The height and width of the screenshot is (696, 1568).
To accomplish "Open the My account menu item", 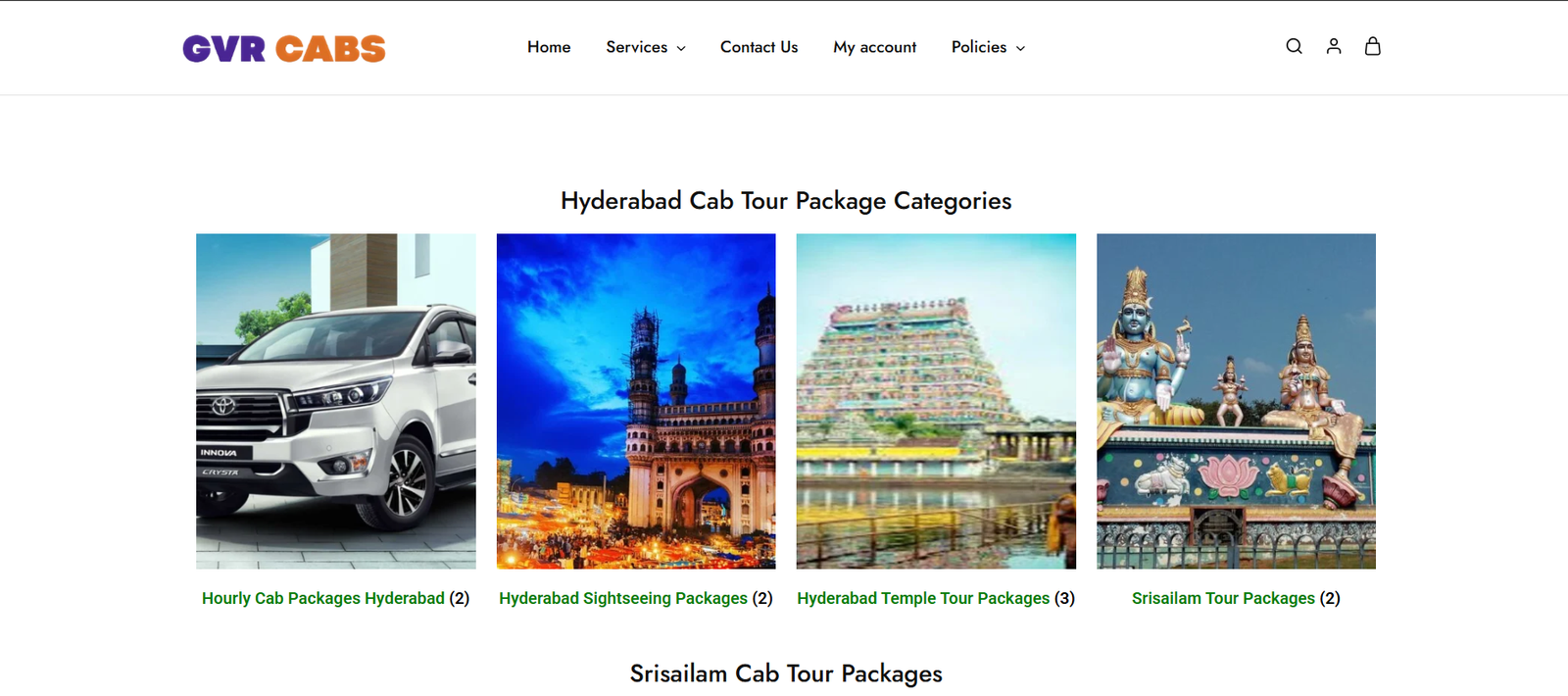I will pos(874,47).
